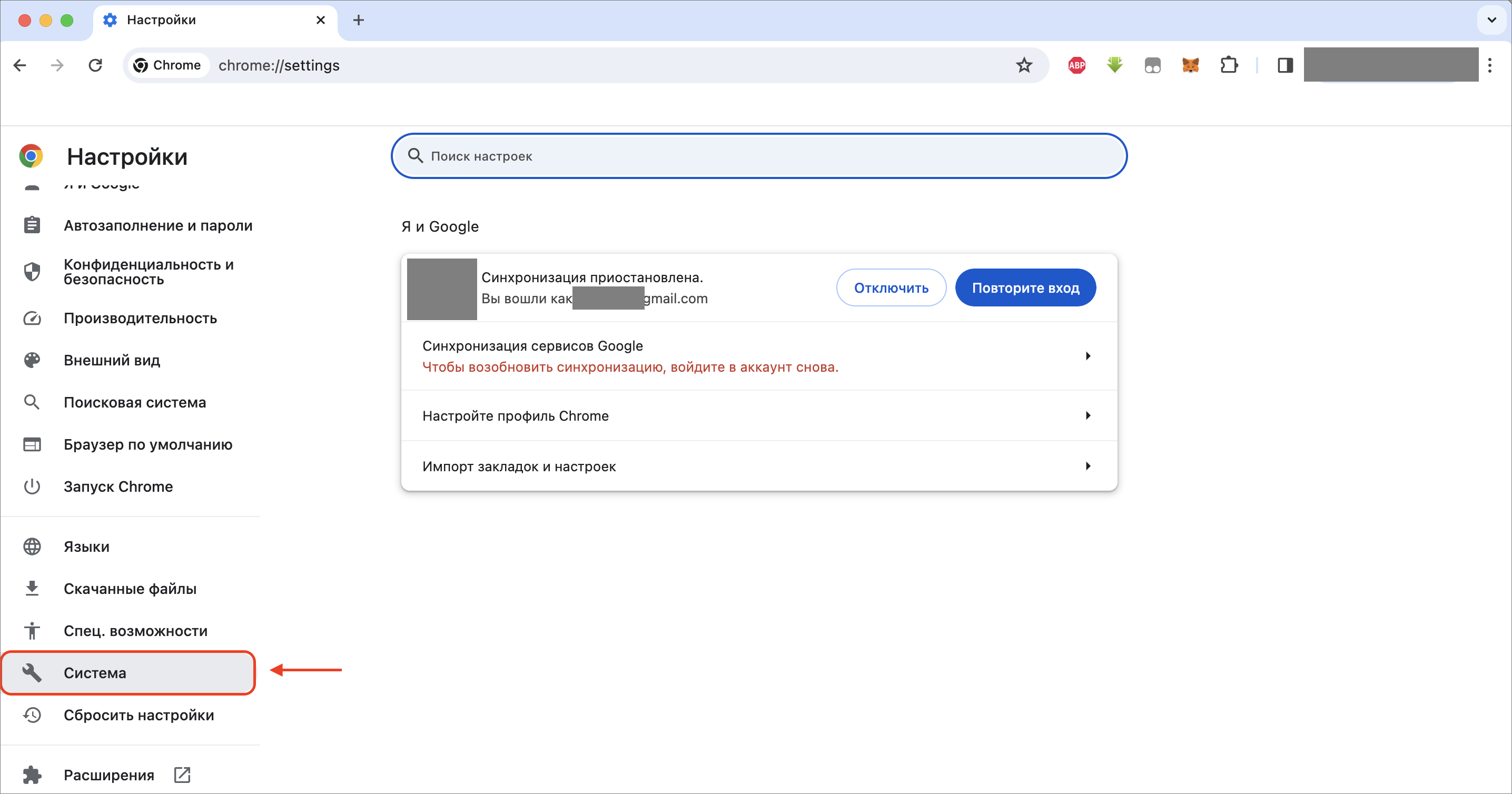Focus the Поиск настроек search field
The height and width of the screenshot is (794, 1512).
click(x=759, y=156)
